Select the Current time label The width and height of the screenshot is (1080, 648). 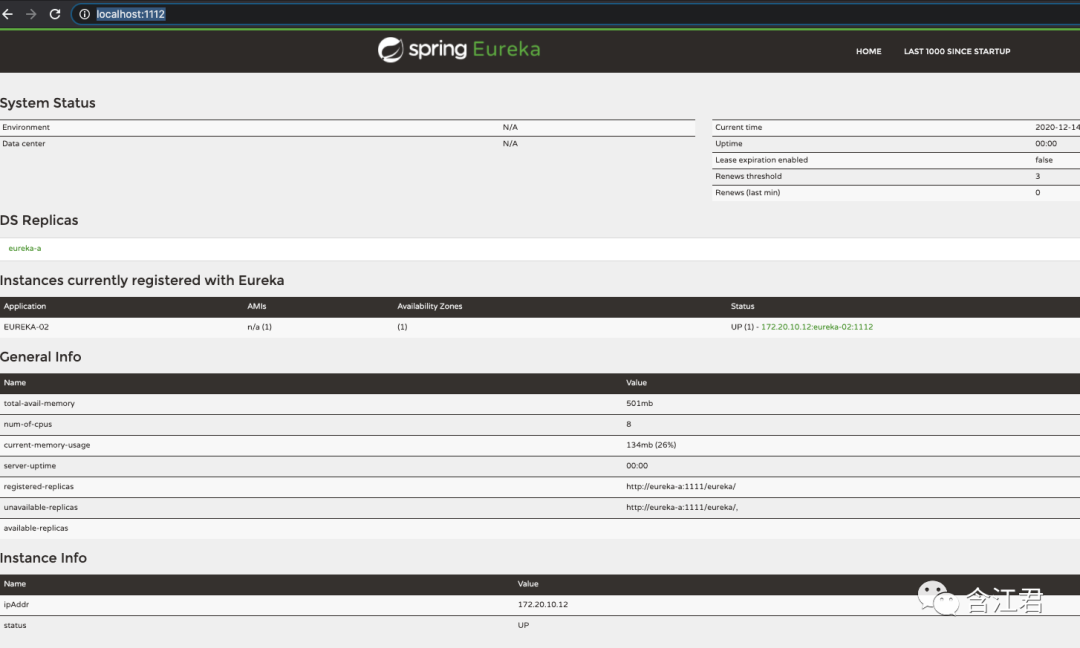738,127
